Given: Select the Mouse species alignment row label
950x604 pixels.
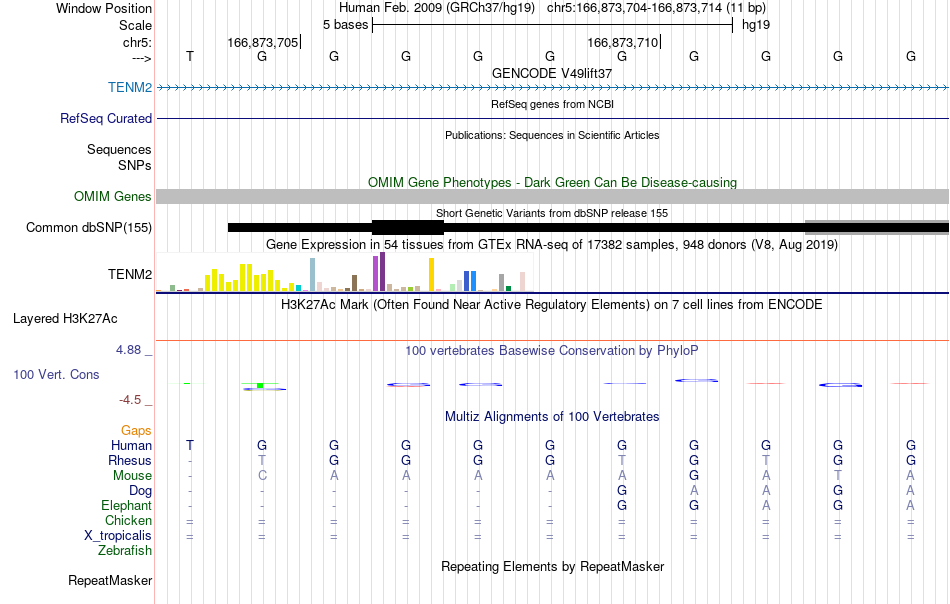Looking at the screenshot, I should tap(132, 476).
